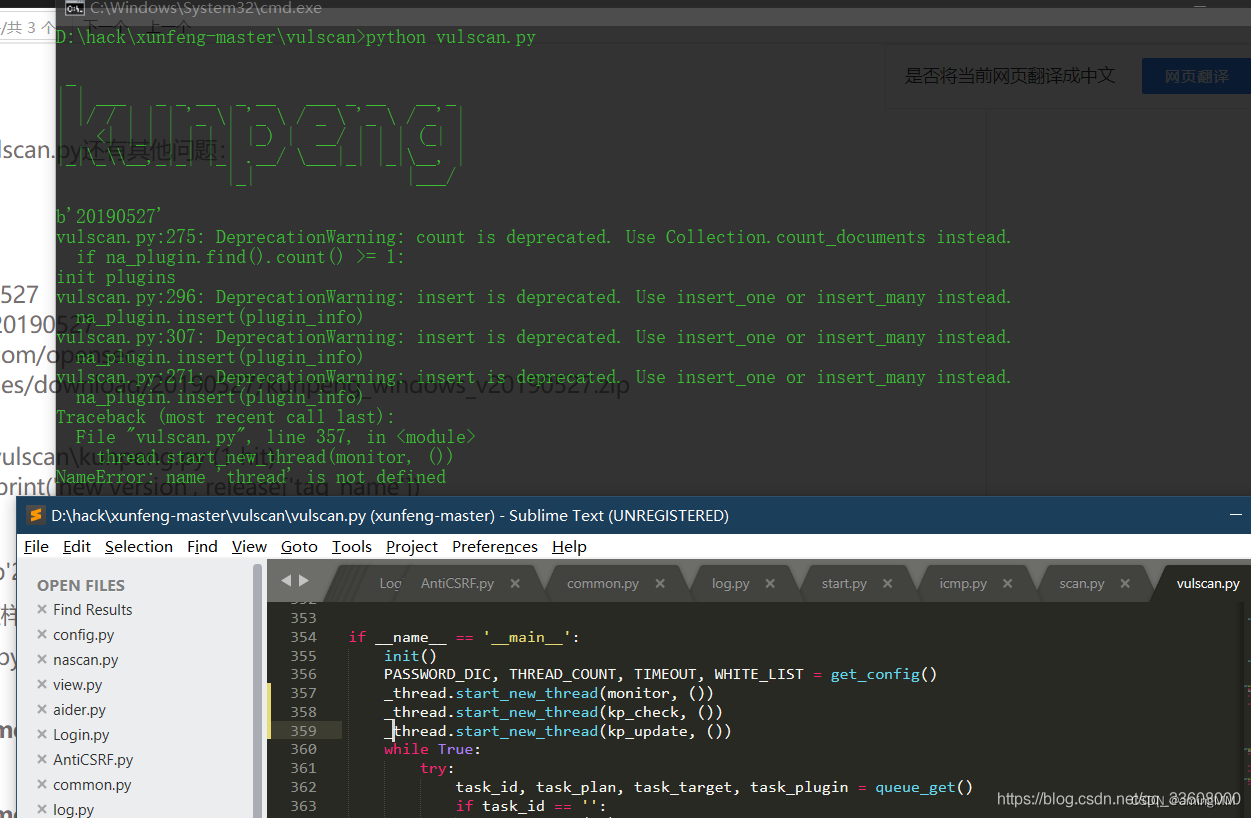Screen dimensions: 1251x818
Task: Switch to the icmp.py tab
Action: pyautogui.click(x=963, y=583)
